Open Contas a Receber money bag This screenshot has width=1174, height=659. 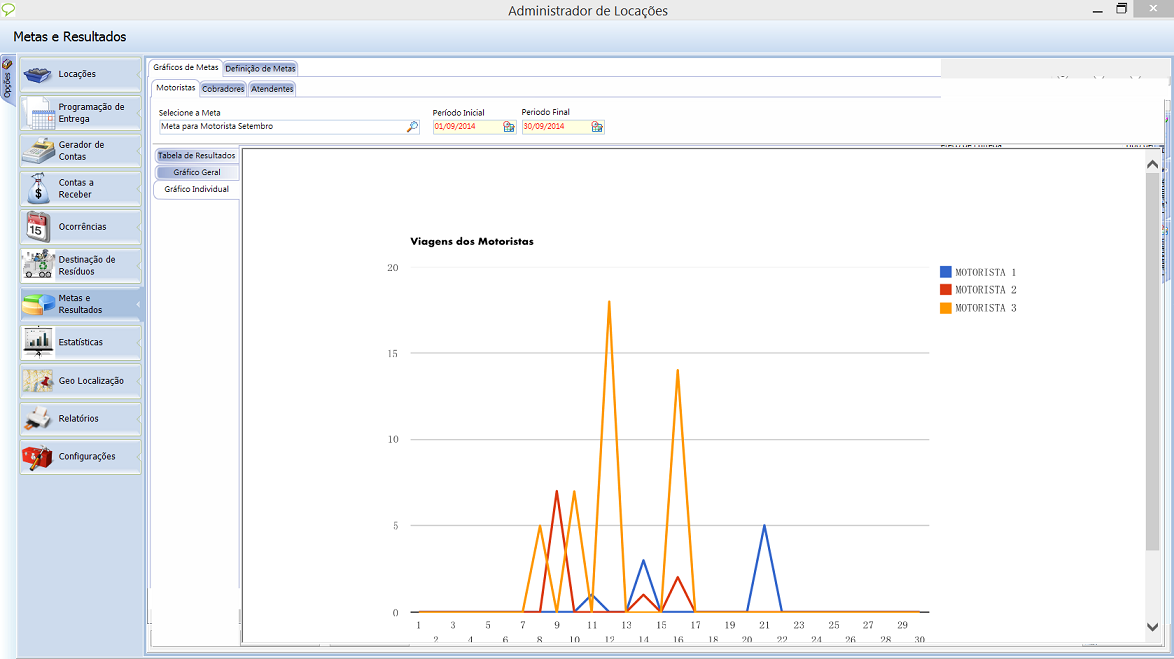[39, 189]
